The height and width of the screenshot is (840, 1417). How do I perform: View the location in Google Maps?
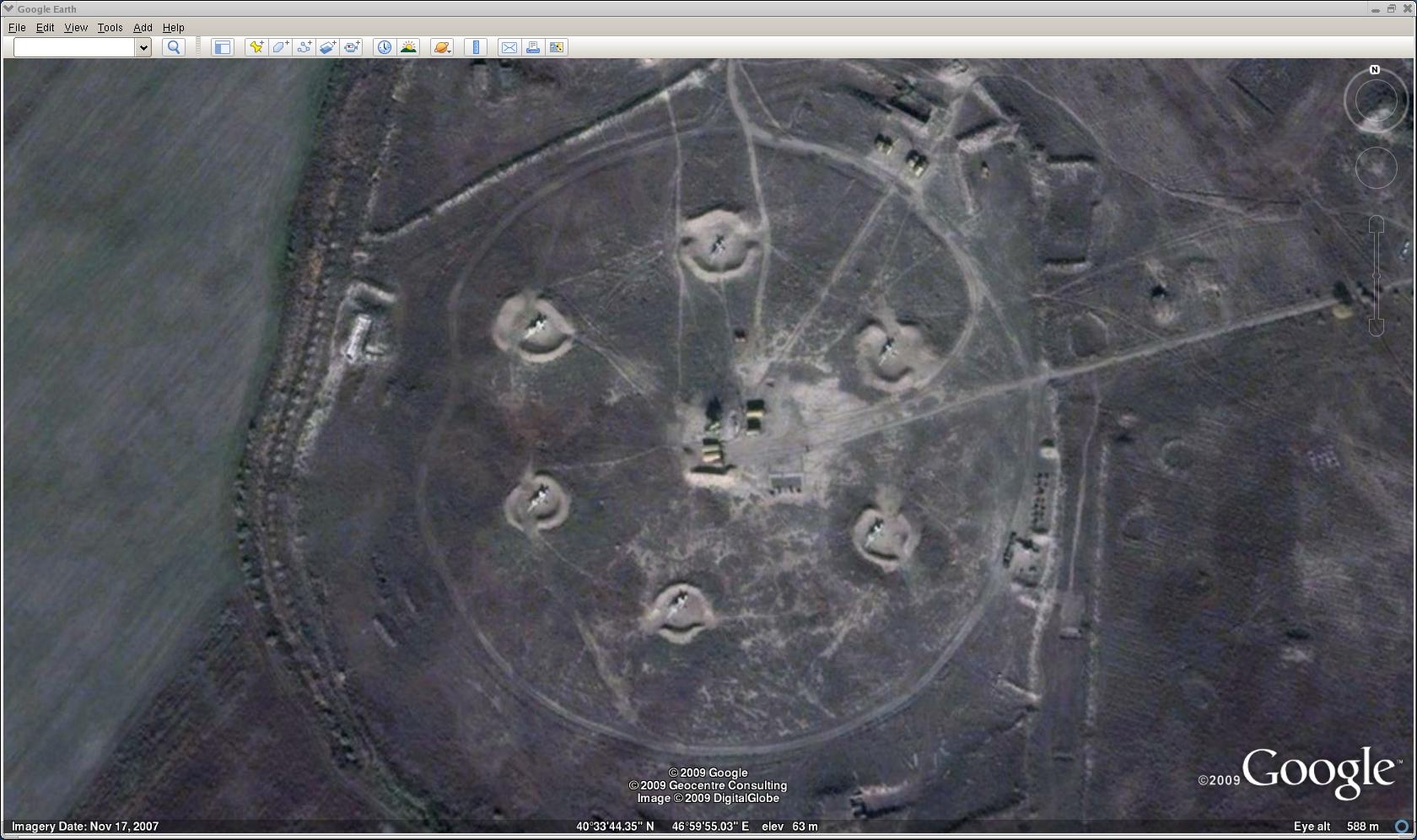(x=557, y=47)
